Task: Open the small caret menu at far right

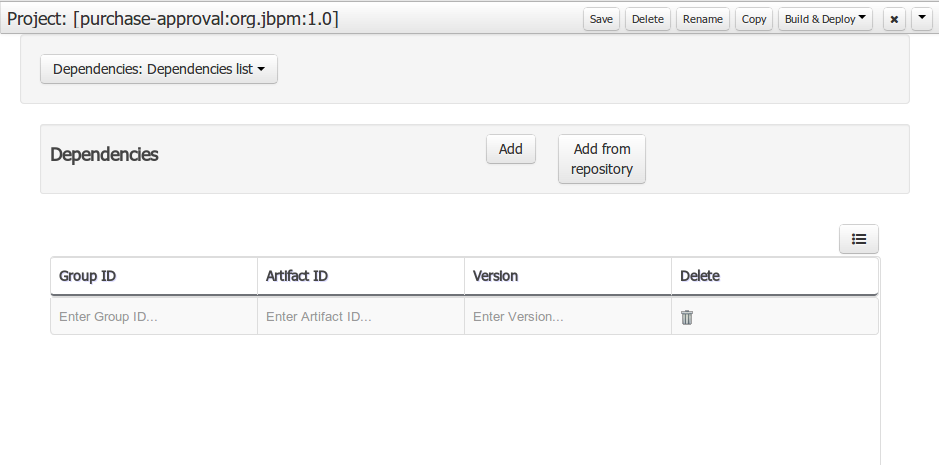Action: (x=921, y=19)
